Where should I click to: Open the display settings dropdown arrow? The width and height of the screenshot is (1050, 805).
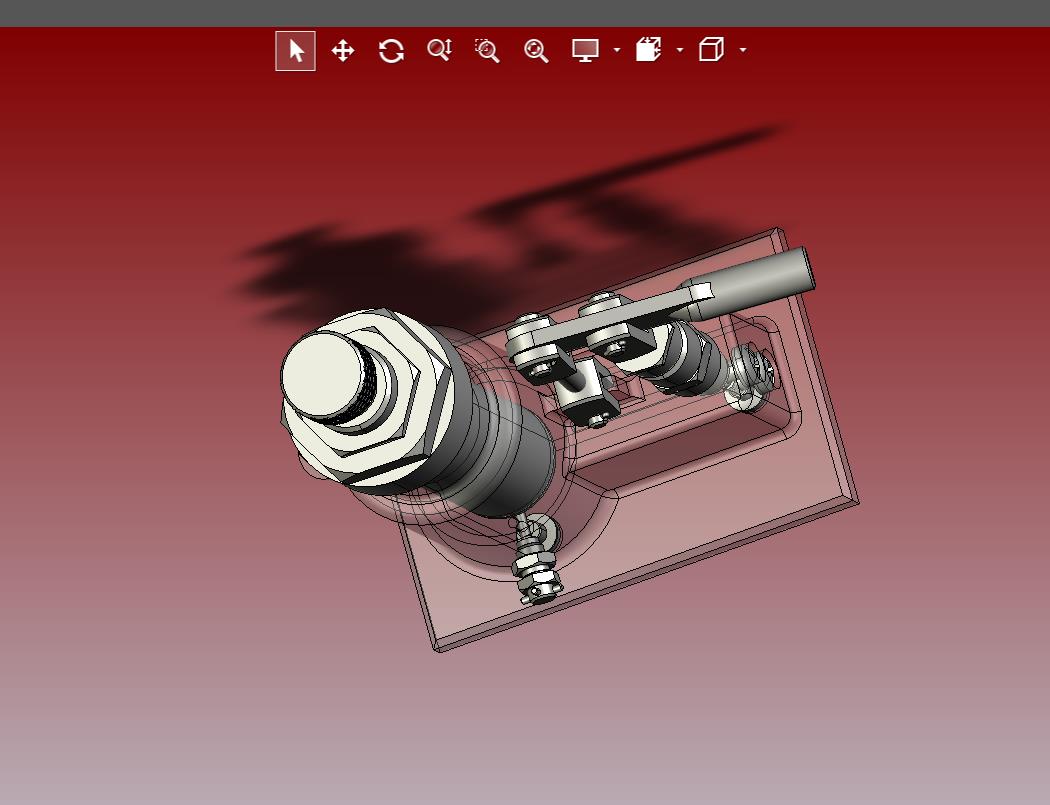click(x=617, y=50)
